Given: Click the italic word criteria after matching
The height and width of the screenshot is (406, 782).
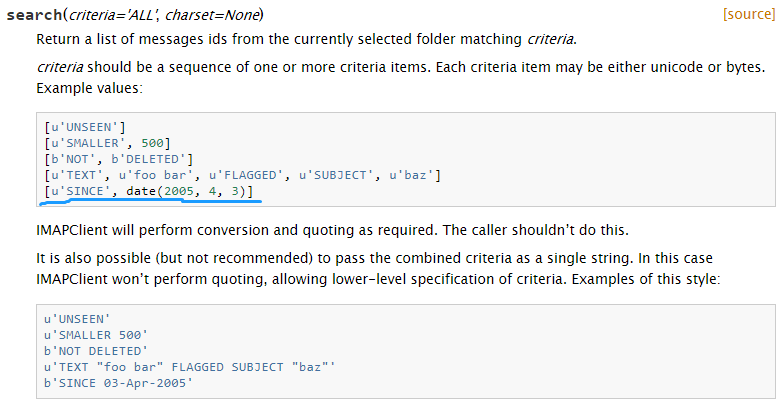Looking at the screenshot, I should coord(550,39).
